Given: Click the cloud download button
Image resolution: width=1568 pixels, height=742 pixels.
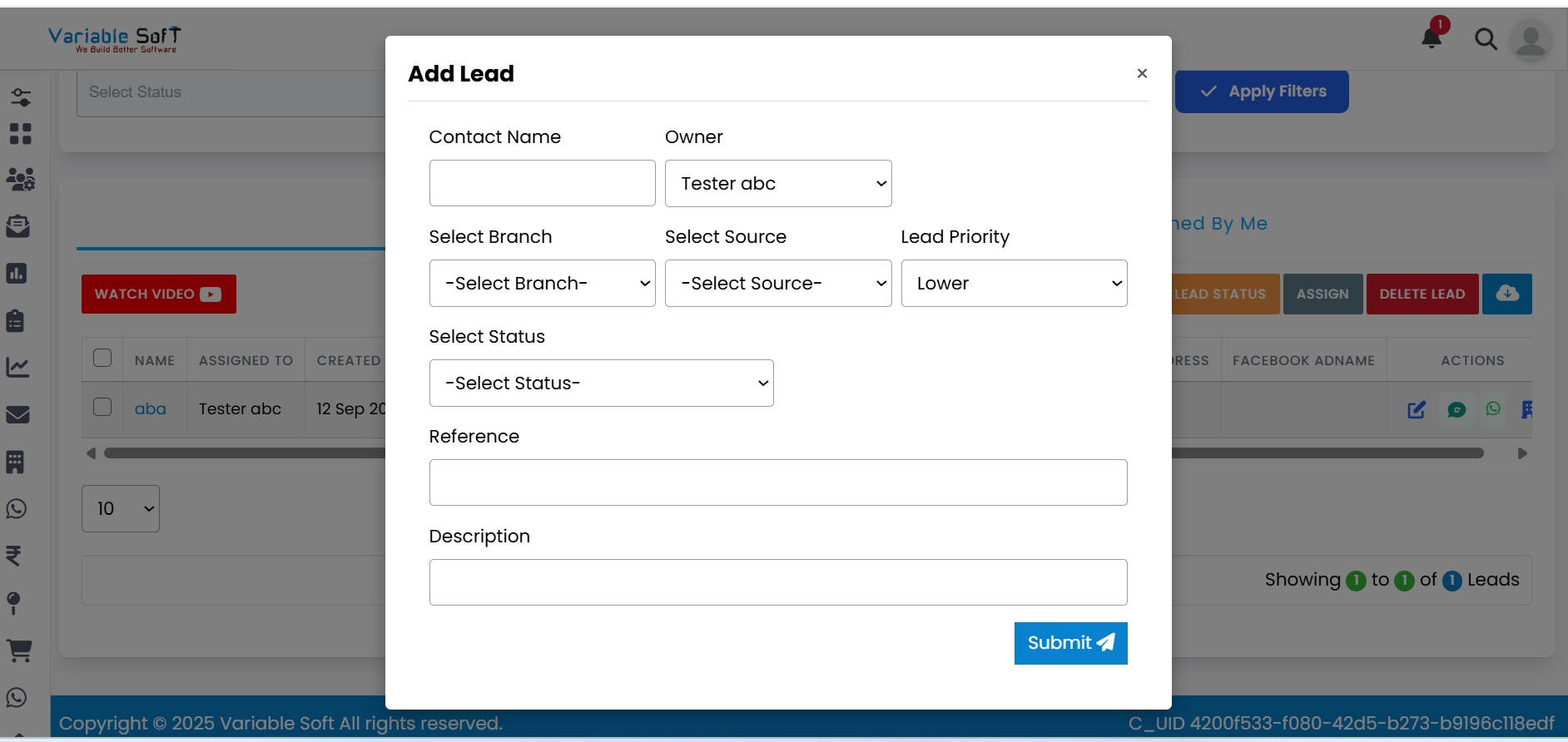Looking at the screenshot, I should pos(1507,294).
